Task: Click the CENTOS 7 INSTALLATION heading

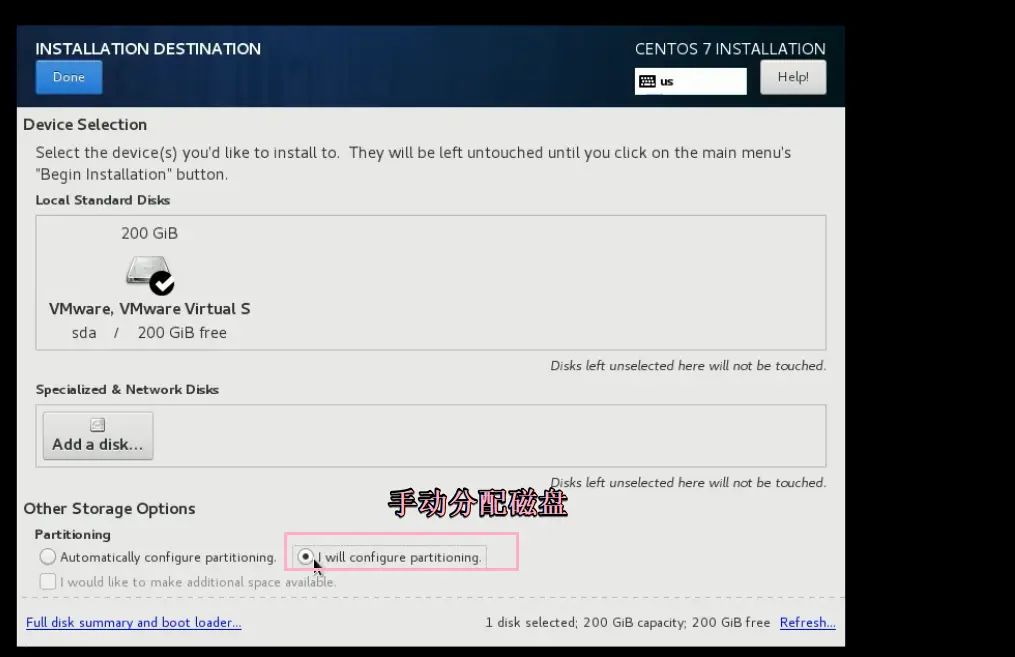Action: pos(730,49)
